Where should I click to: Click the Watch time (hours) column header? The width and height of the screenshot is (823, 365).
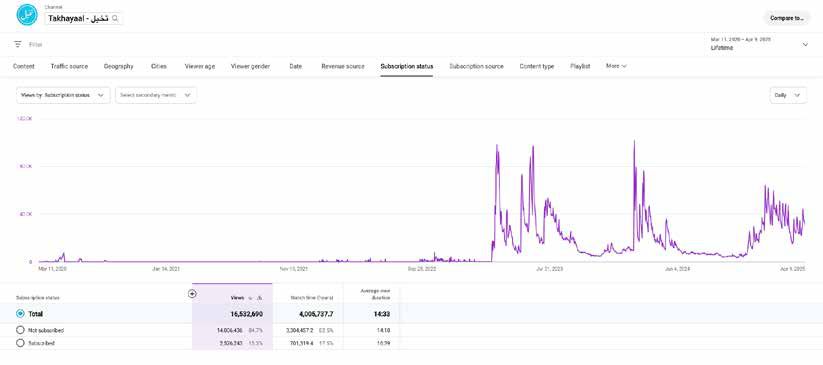[312, 298]
